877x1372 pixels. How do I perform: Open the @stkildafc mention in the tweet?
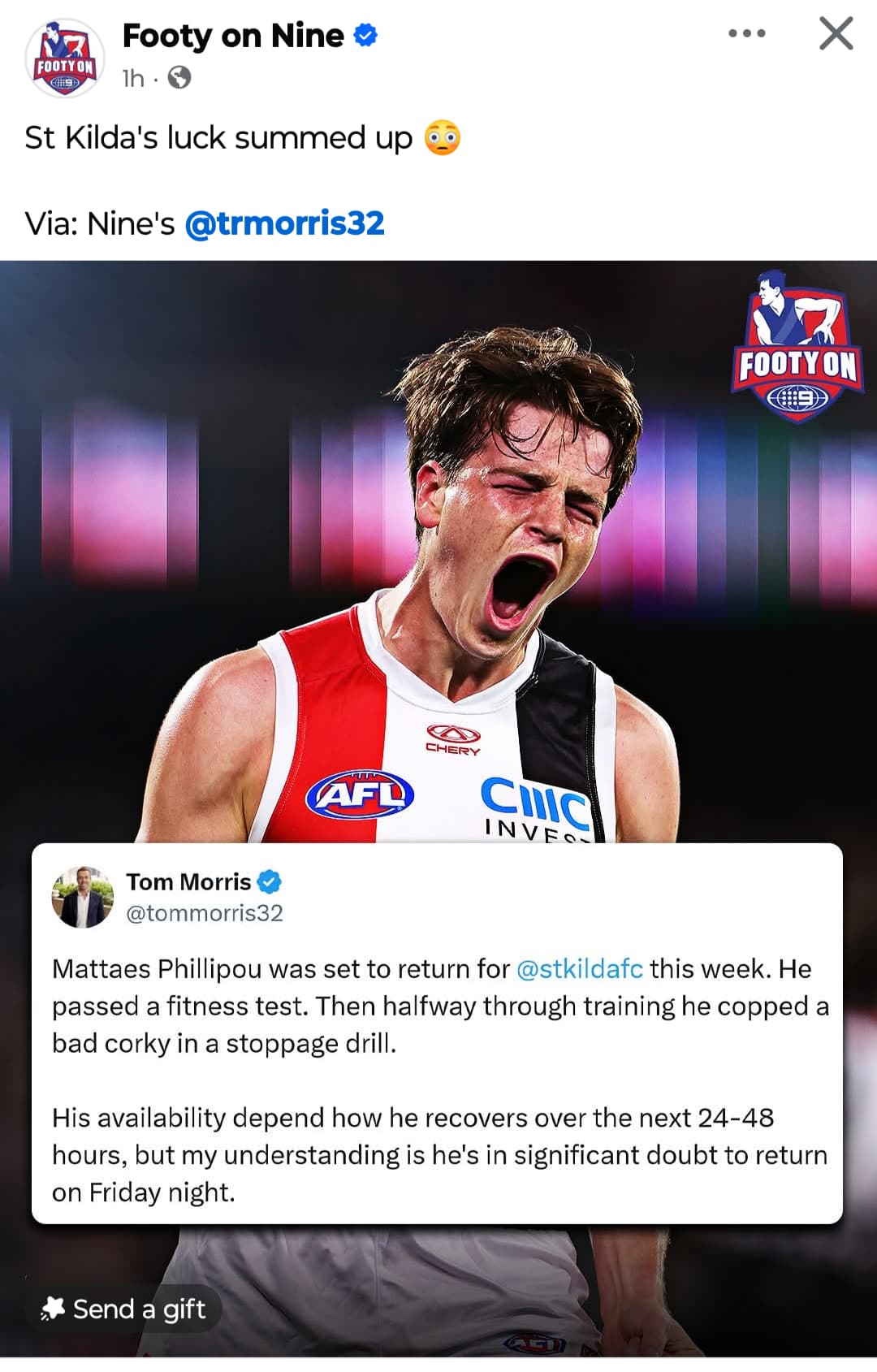click(580, 968)
